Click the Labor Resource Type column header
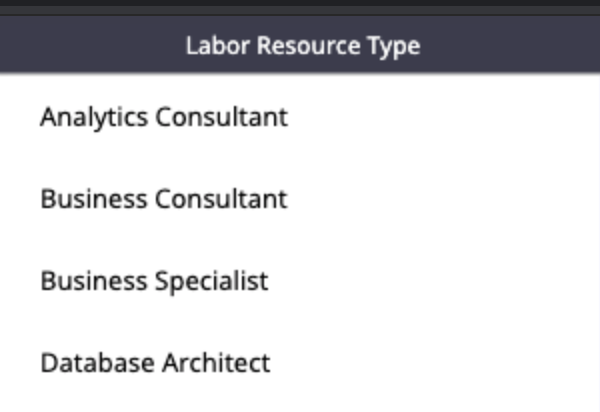Screen dimensions: 600x412 [302, 46]
